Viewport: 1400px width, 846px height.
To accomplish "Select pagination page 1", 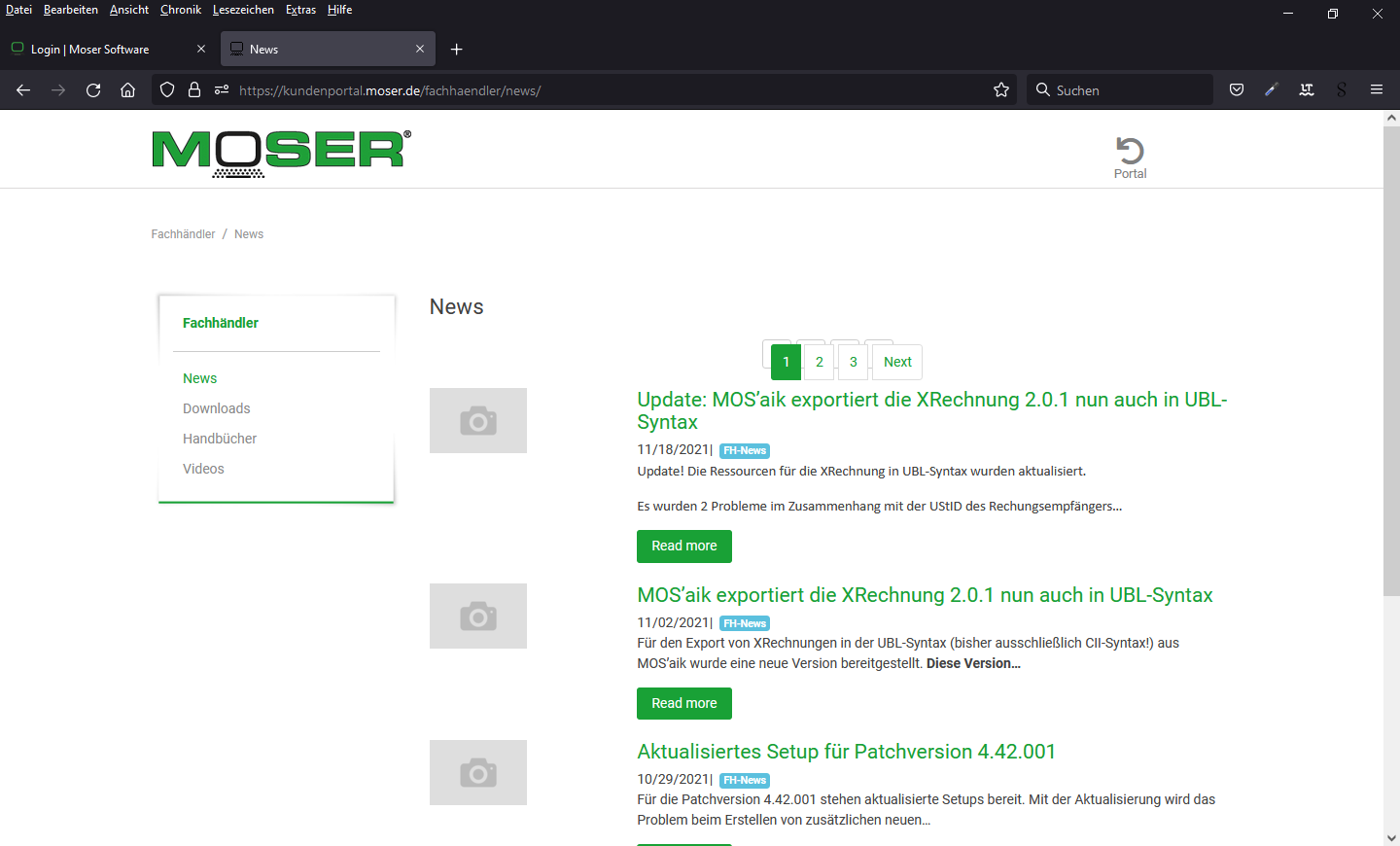I will point(787,362).
